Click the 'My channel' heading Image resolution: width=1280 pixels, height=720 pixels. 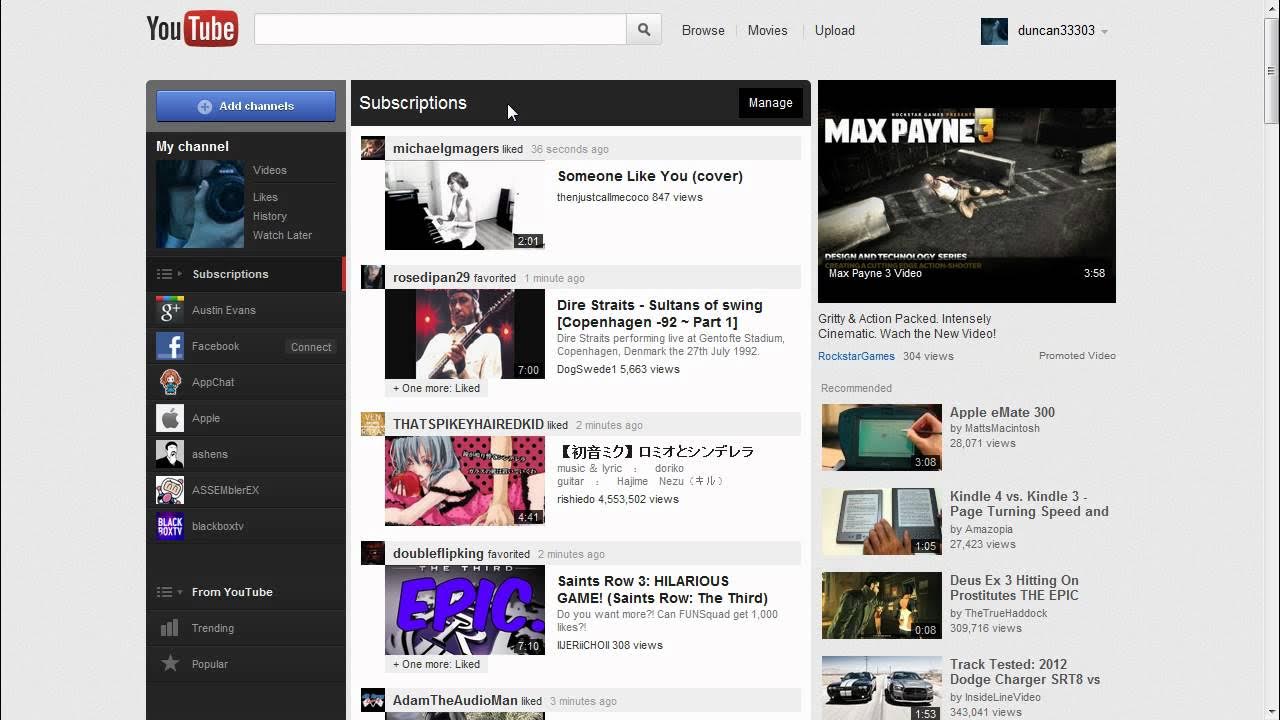point(192,146)
